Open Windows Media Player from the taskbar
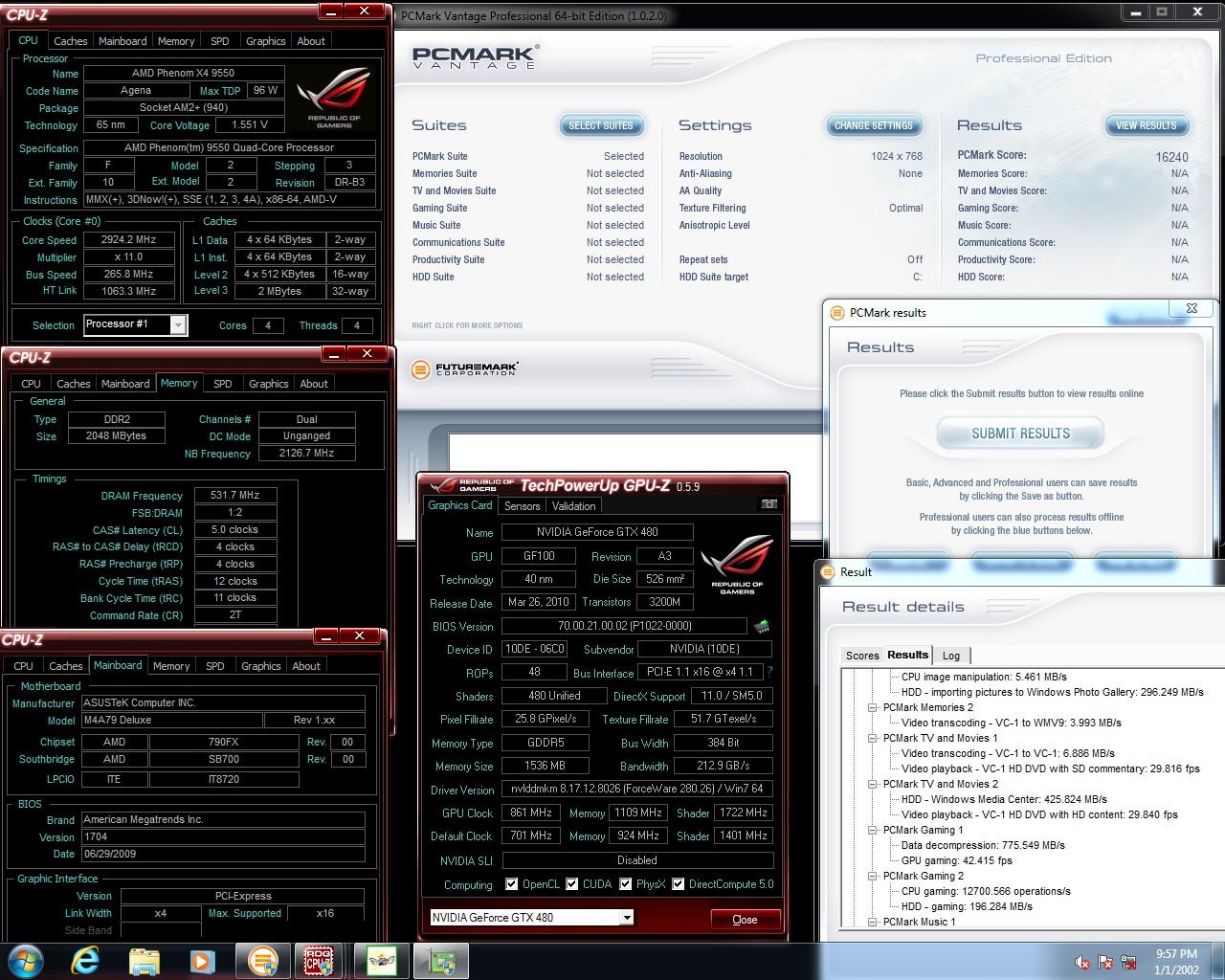Image resolution: width=1225 pixels, height=980 pixels. [202, 961]
